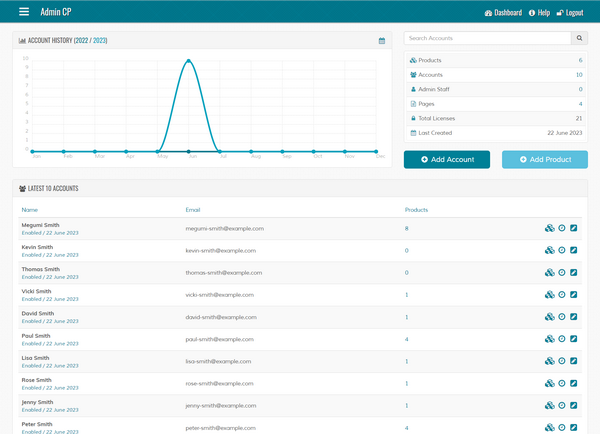Click the edit pencil icon for Megumi Smith
The image size is (600, 434).
[573, 228]
